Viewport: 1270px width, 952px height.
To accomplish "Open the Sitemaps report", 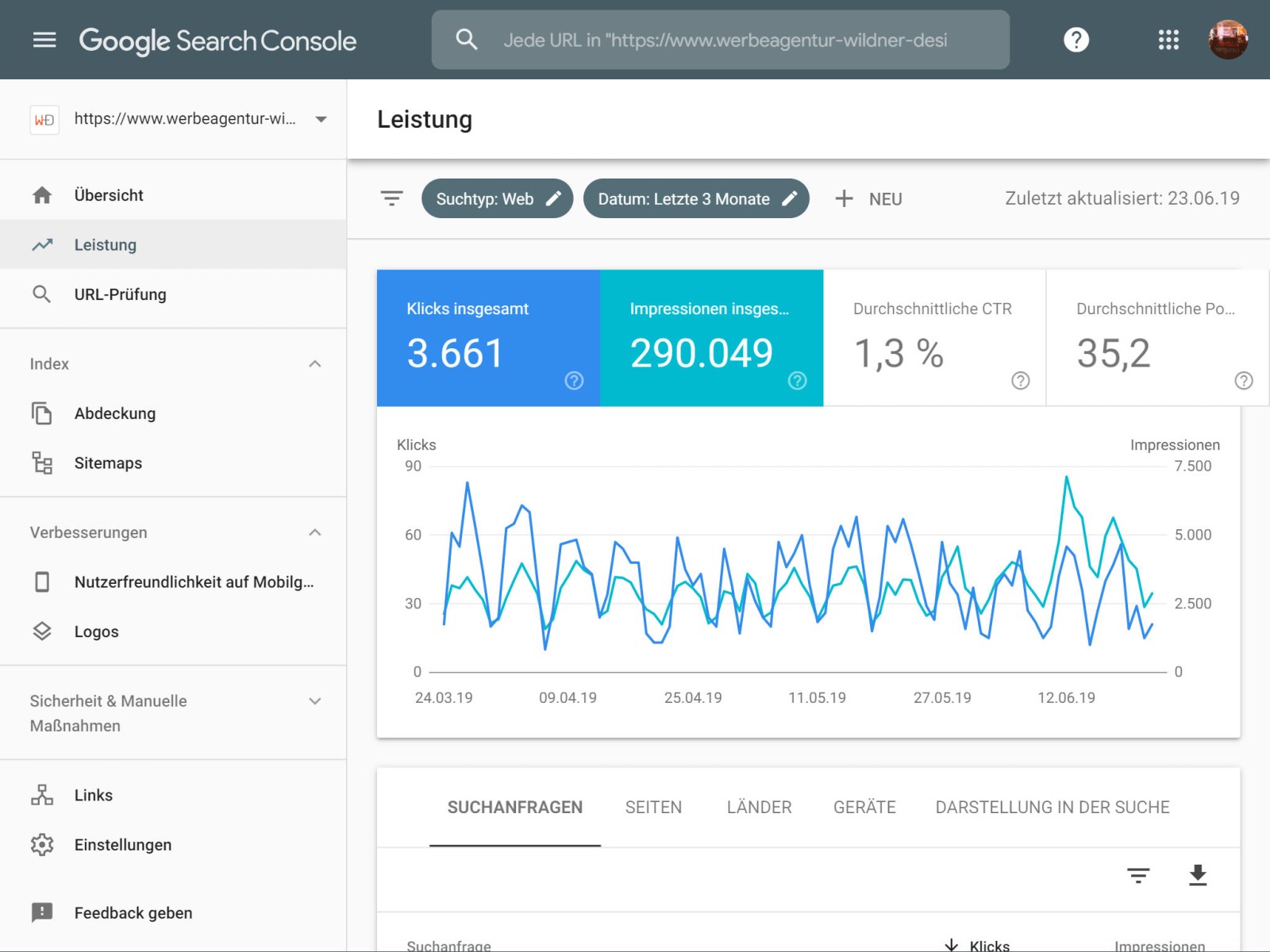I will pos(108,463).
